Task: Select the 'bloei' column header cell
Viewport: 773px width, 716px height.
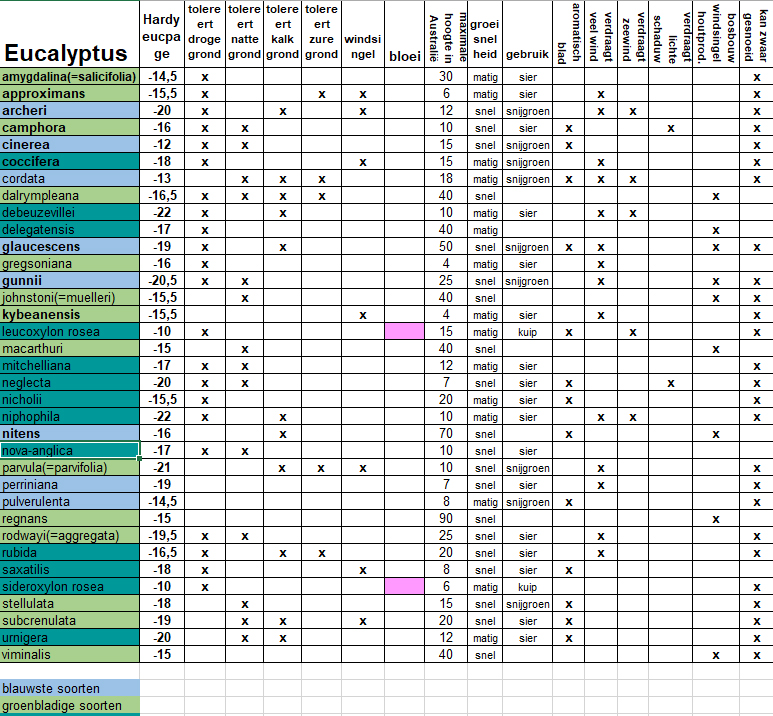Action: click(404, 34)
